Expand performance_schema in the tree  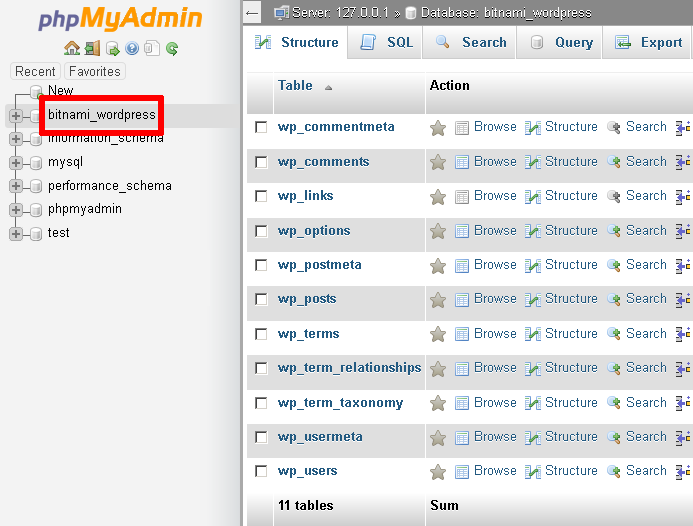16,186
